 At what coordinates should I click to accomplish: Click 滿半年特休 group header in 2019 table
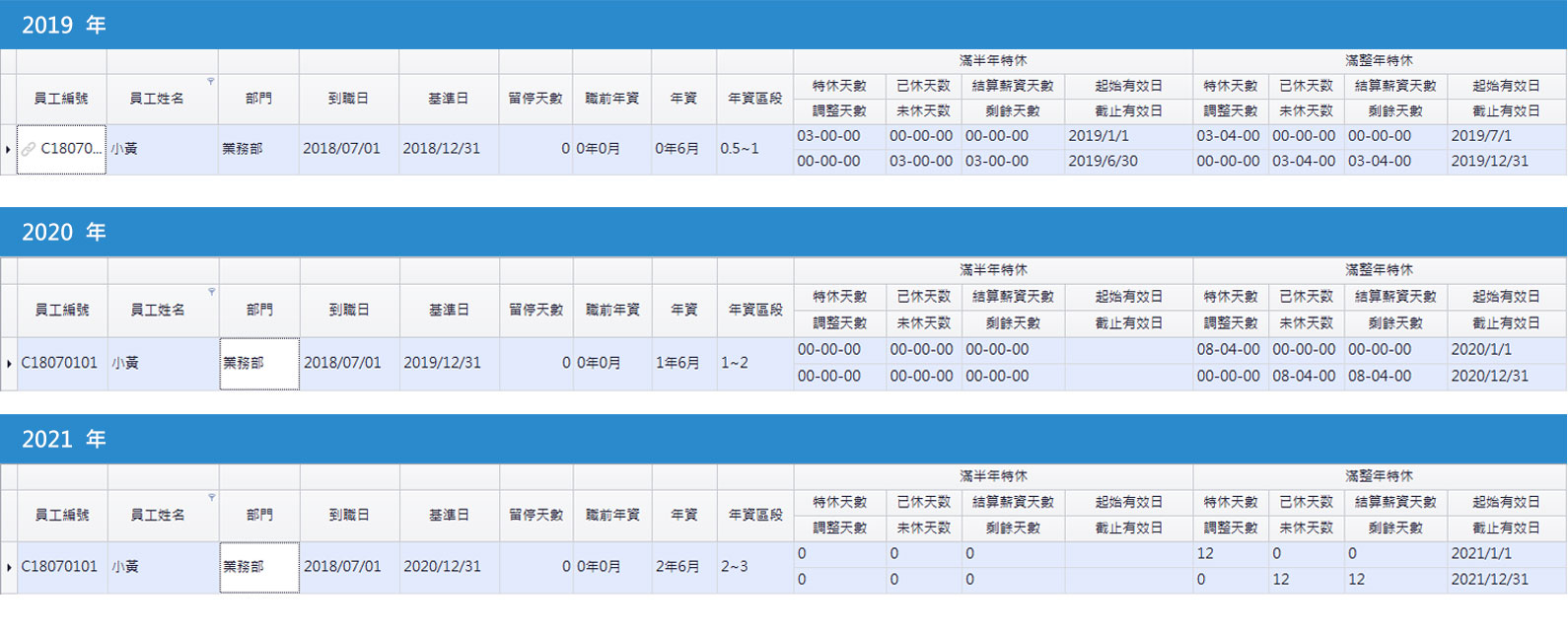coord(993,61)
